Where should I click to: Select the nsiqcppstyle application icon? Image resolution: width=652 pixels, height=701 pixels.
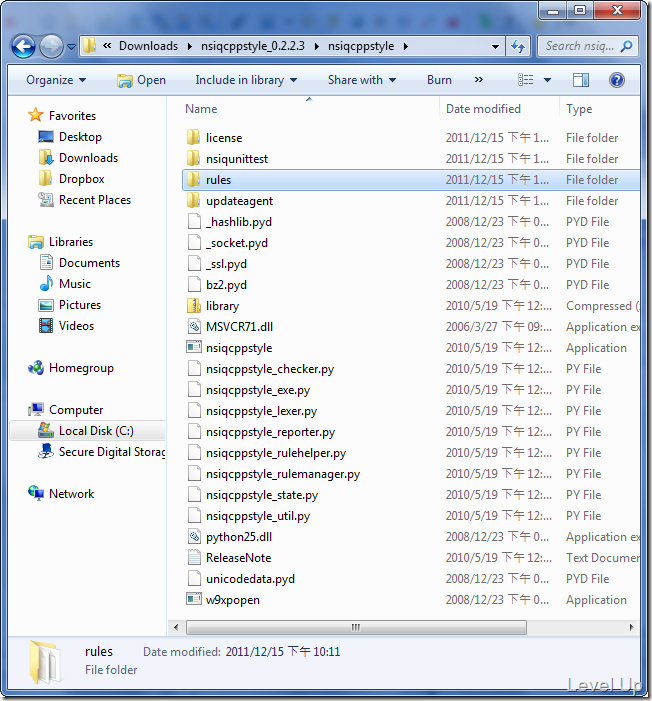point(194,347)
